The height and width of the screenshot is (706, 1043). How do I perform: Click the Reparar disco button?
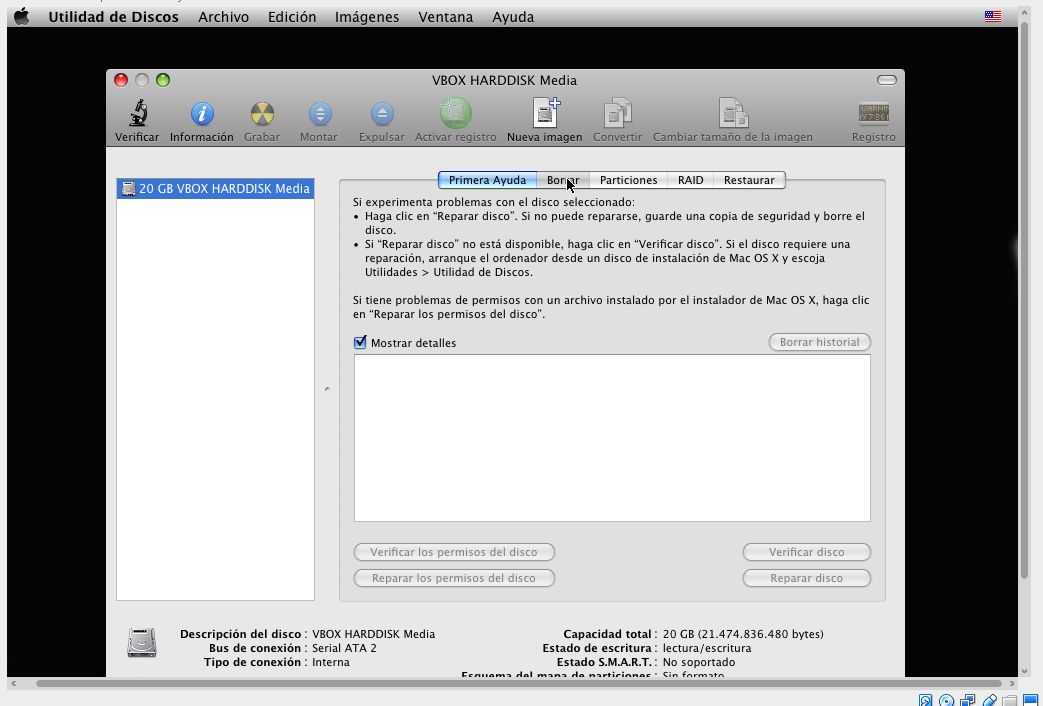[806, 578]
